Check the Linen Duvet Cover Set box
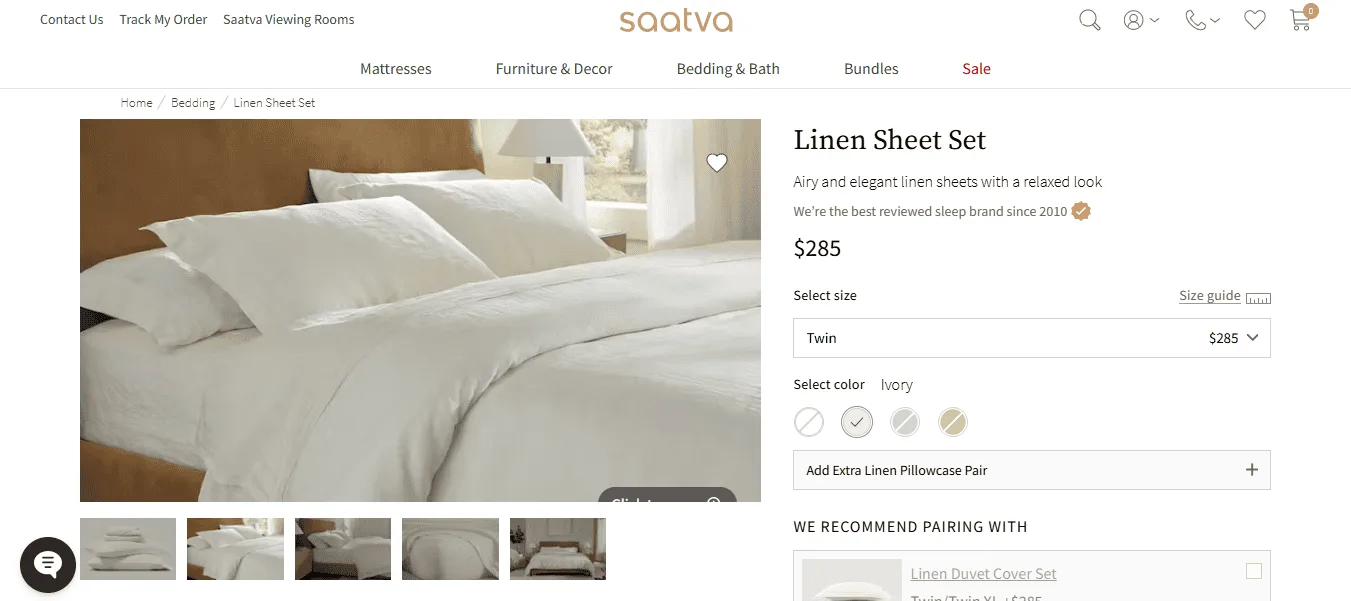The height and width of the screenshot is (601, 1351). tap(1254, 571)
